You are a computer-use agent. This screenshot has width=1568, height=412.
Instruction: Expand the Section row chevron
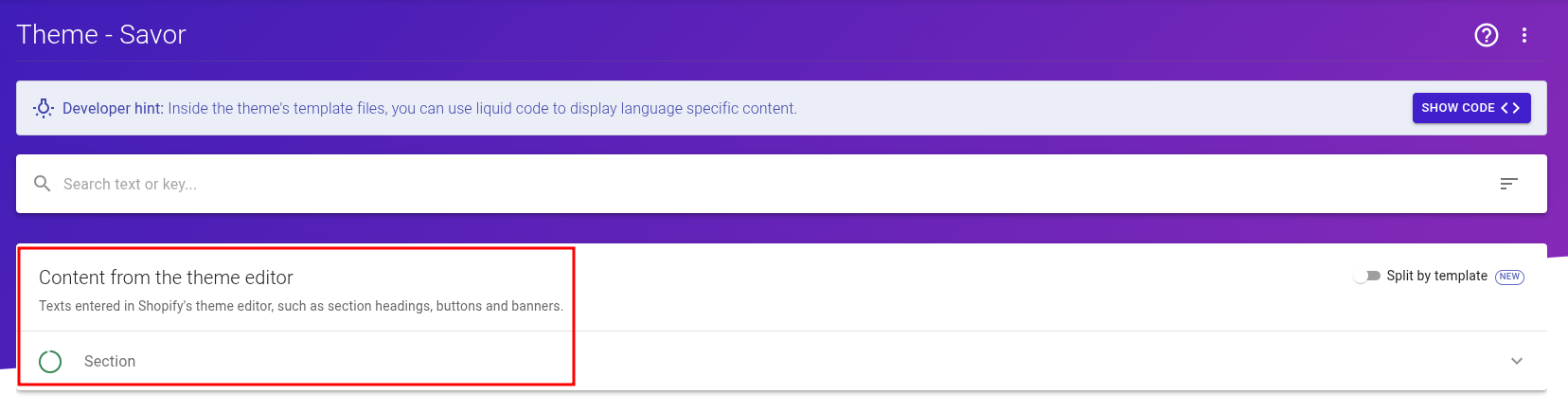[x=1517, y=361]
